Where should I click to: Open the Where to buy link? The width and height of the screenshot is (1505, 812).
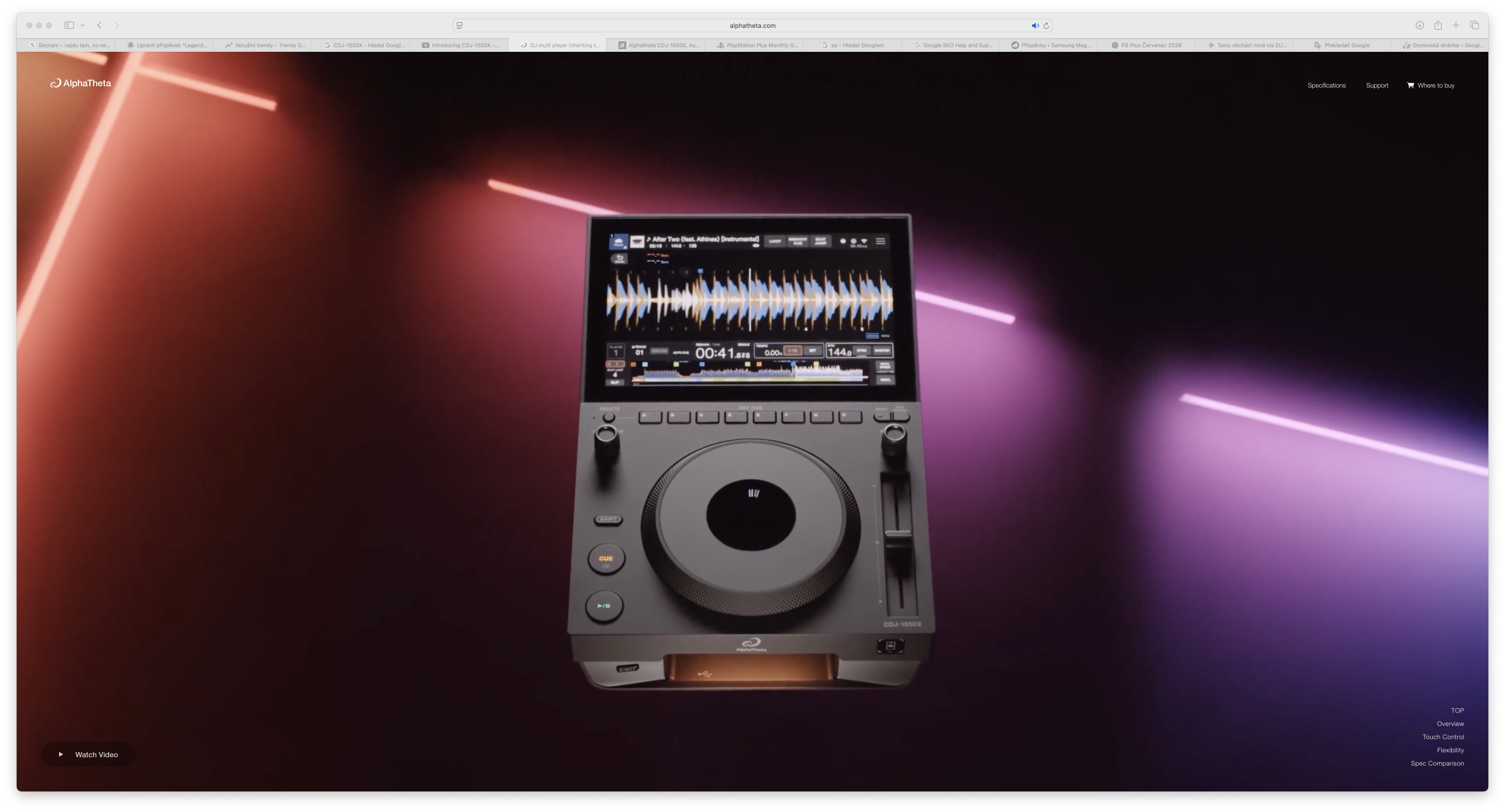(x=1436, y=85)
